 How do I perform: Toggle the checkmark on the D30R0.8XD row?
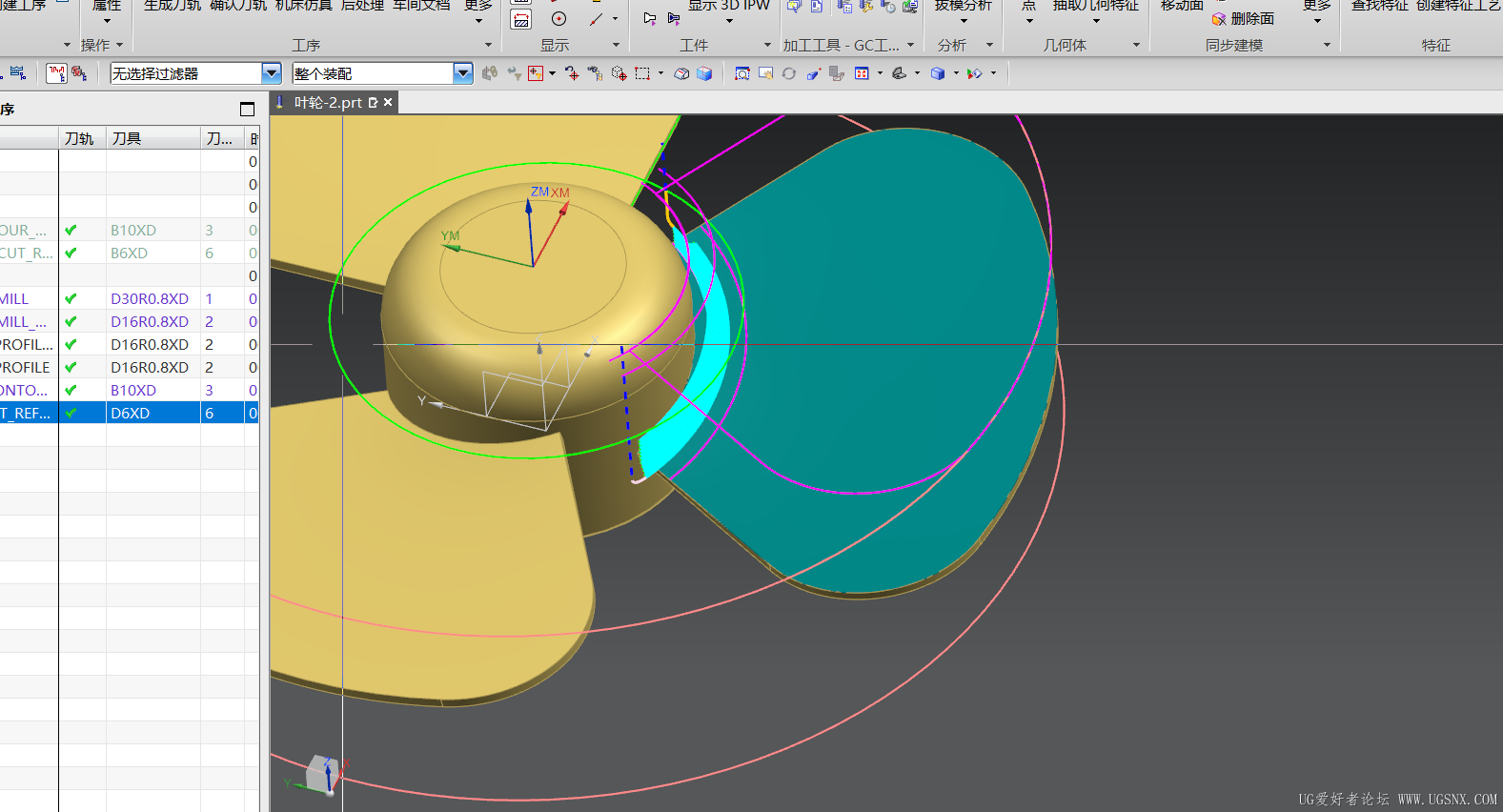(x=71, y=298)
